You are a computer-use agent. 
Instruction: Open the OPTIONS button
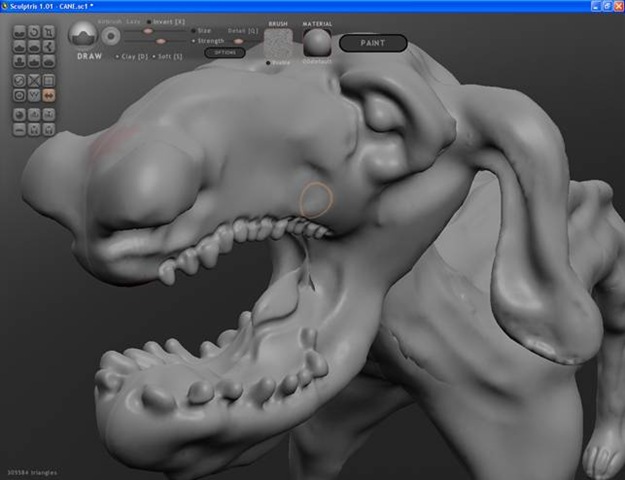pos(225,53)
